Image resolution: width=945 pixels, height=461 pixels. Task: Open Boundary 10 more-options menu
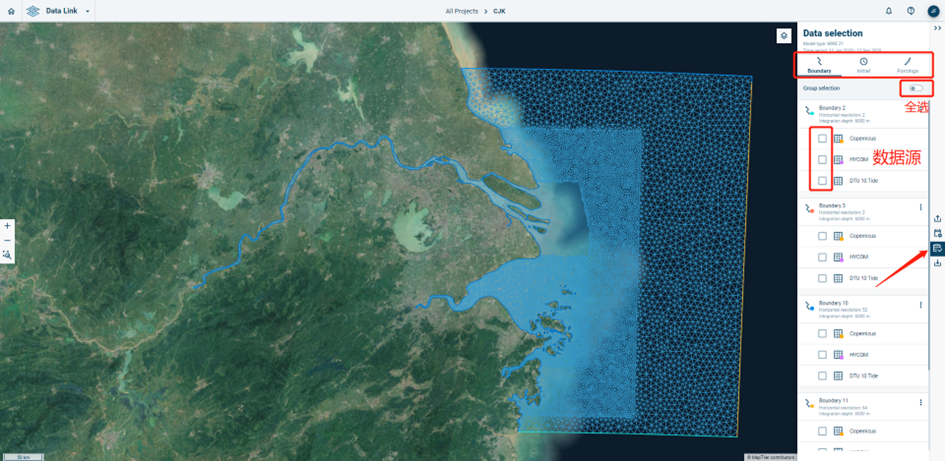tap(921, 305)
